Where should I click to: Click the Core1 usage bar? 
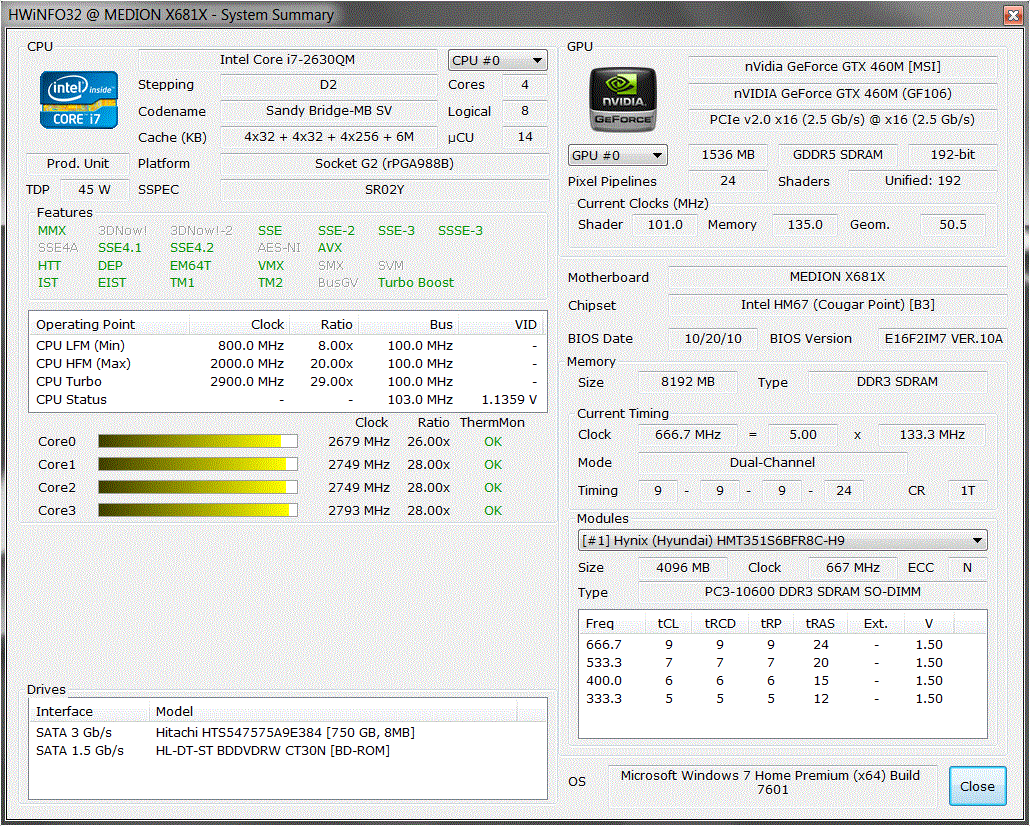coord(198,465)
